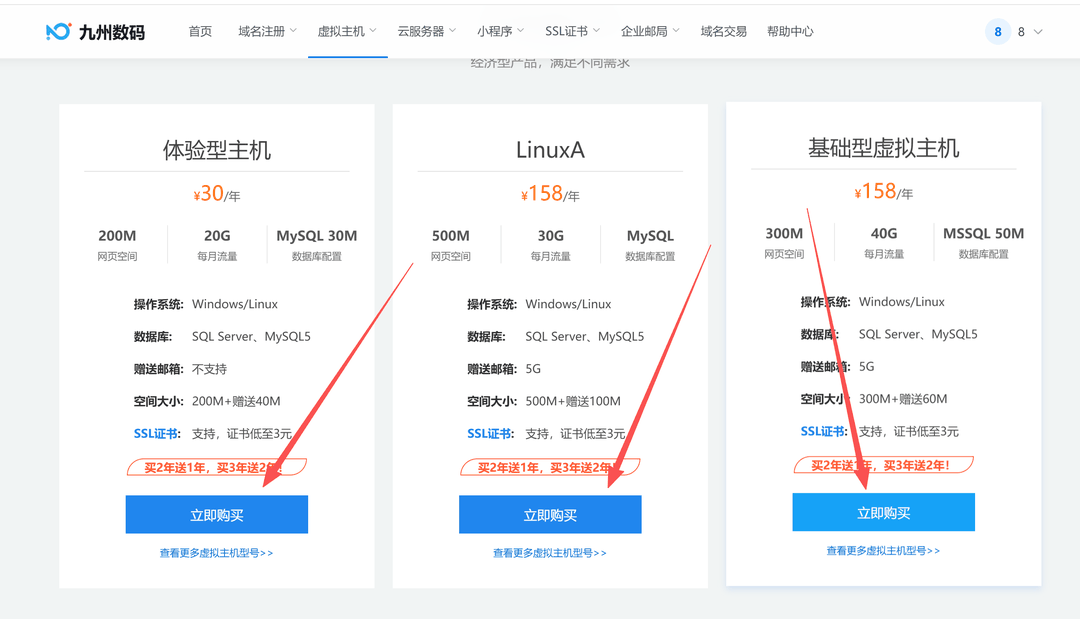The height and width of the screenshot is (619, 1080).
Task: Click the ¥30/年 price text
Action: coord(216,194)
